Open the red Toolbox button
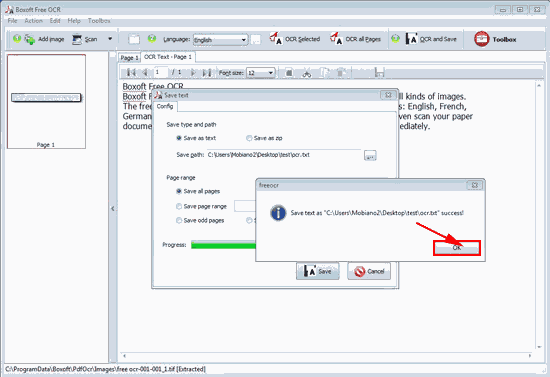Viewport: 550px width, 377px height. click(495, 39)
